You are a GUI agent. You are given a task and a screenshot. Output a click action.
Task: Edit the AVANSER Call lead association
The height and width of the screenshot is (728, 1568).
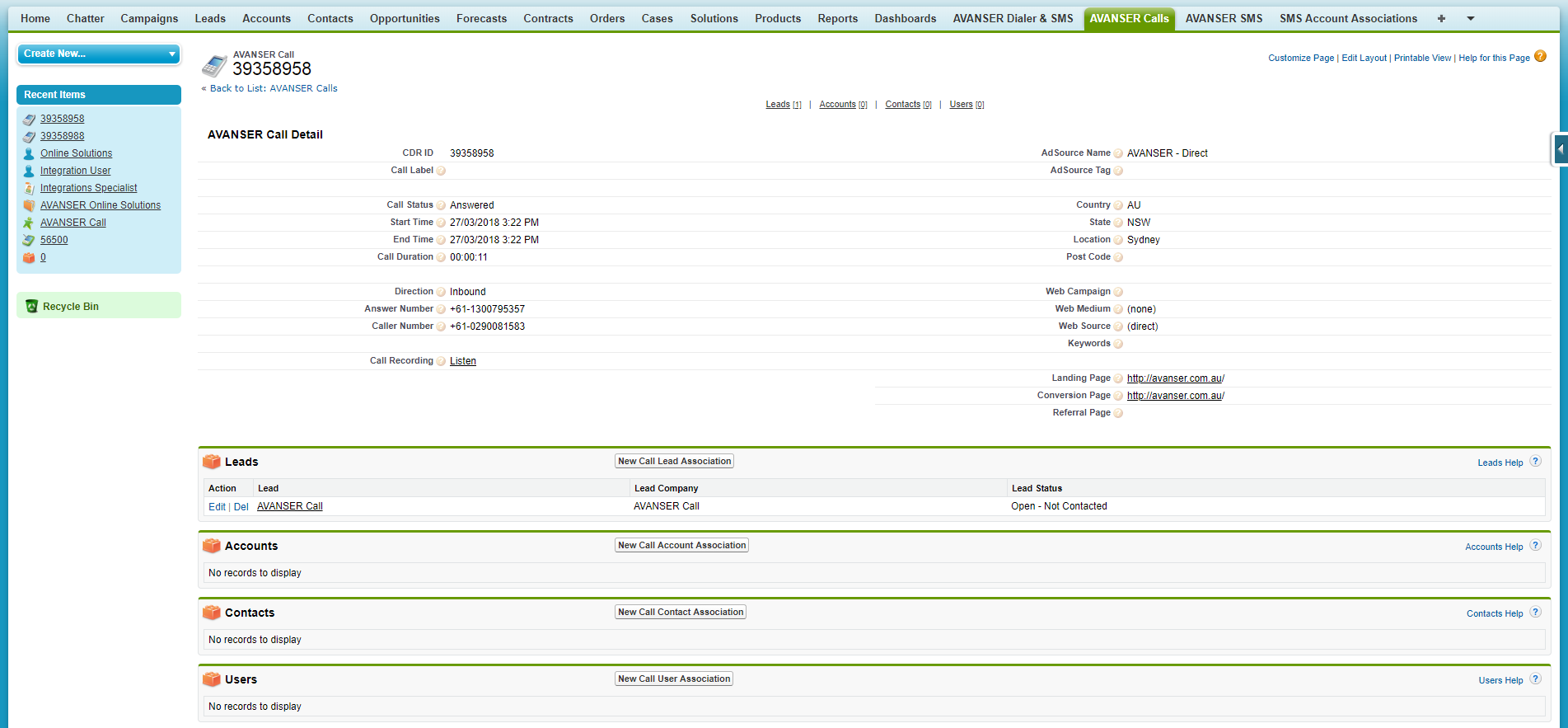[x=217, y=507]
